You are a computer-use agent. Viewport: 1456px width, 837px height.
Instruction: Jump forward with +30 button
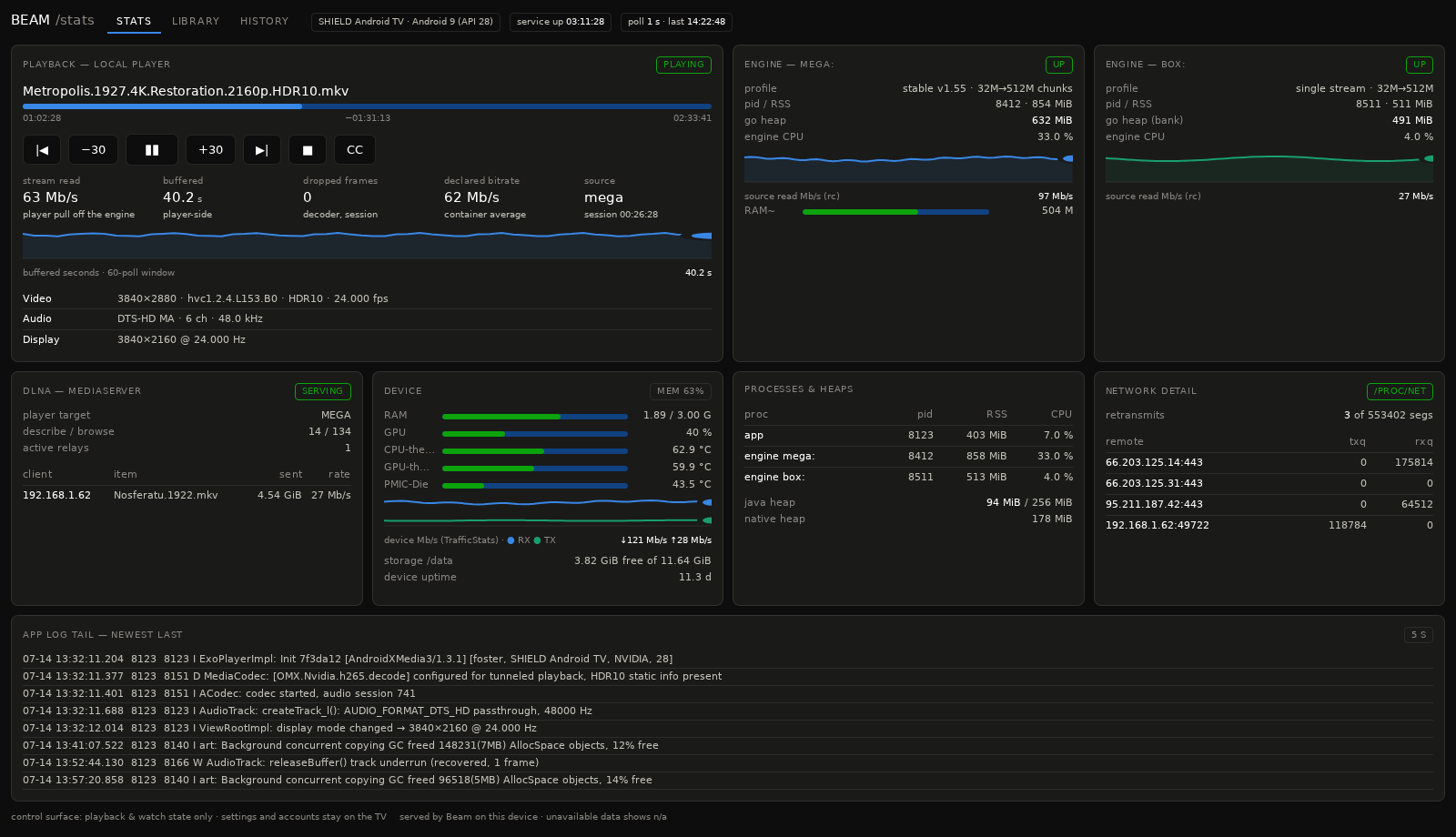click(210, 150)
